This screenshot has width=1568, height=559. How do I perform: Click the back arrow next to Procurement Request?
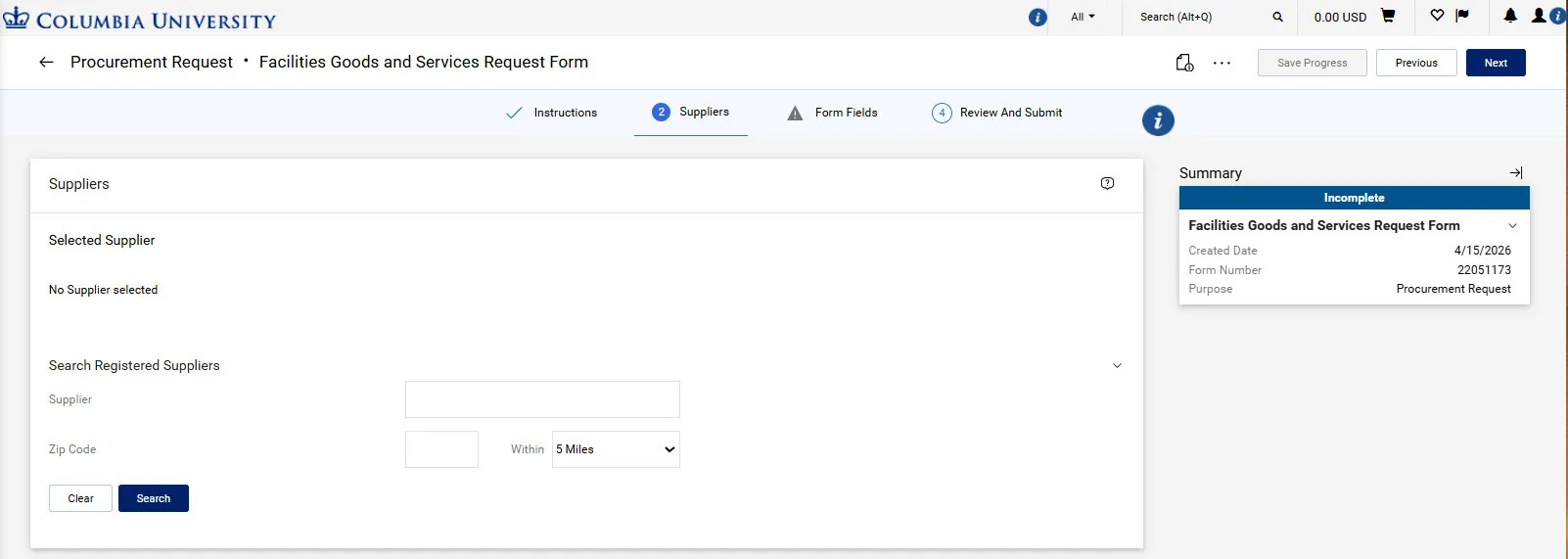[x=46, y=62]
